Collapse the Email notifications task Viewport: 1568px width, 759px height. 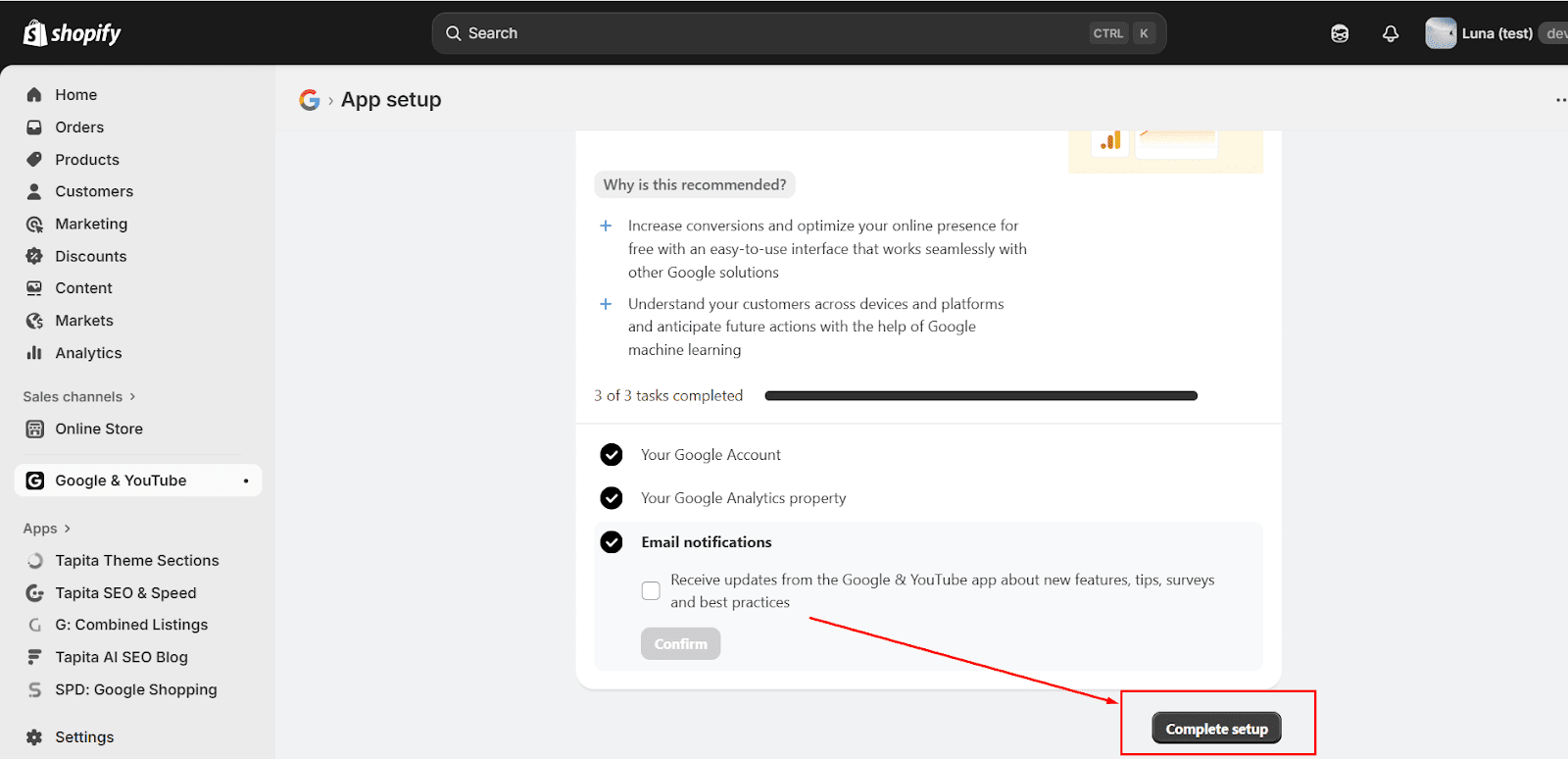706,542
